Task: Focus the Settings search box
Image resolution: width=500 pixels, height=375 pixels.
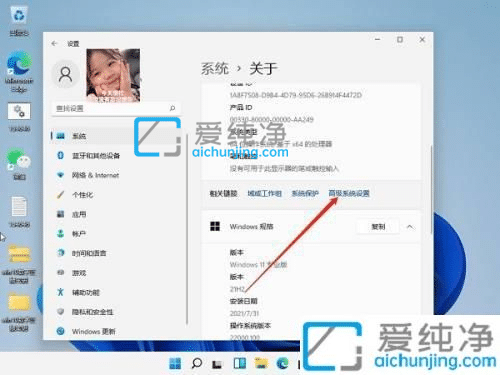Action: click(x=116, y=108)
